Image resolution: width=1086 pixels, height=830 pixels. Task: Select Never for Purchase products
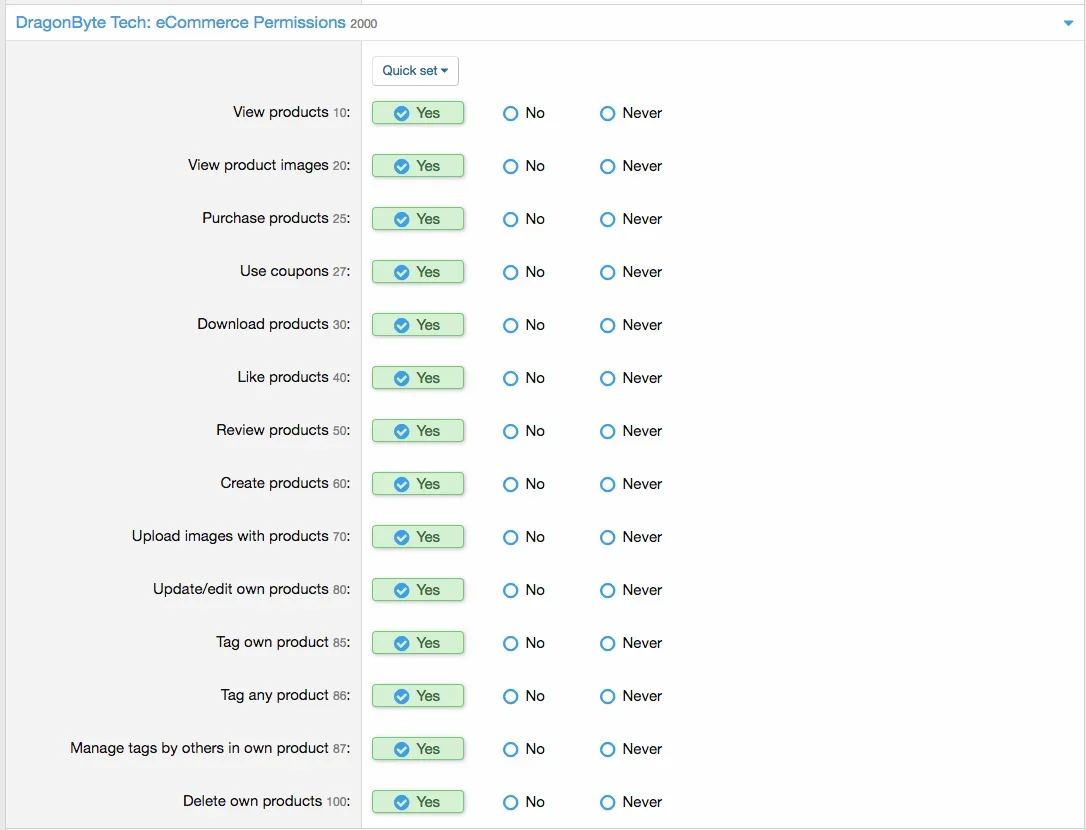pos(607,219)
